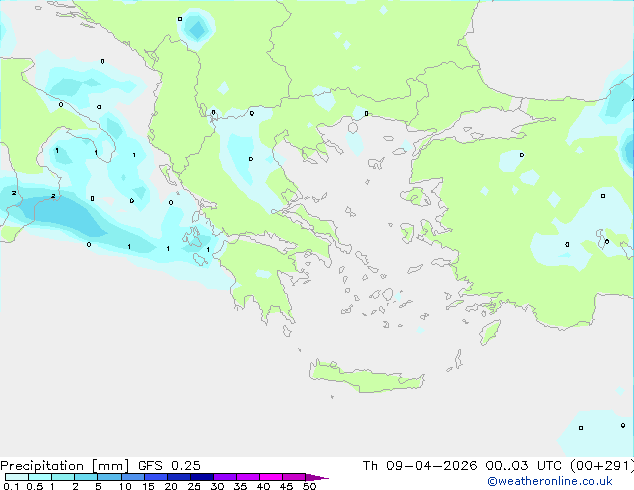This screenshot has width=634, height=490.
Task: Pick the 5–10 mm legend swatch
Action: [x=109, y=477]
